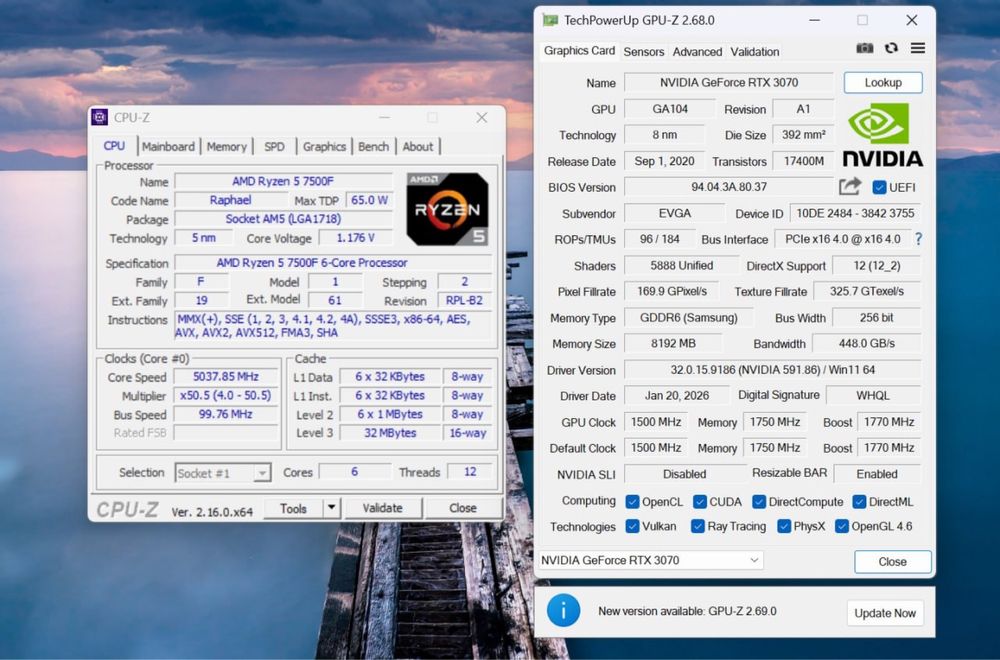Click the Bus Speed value 99.76 MHz

point(226,414)
